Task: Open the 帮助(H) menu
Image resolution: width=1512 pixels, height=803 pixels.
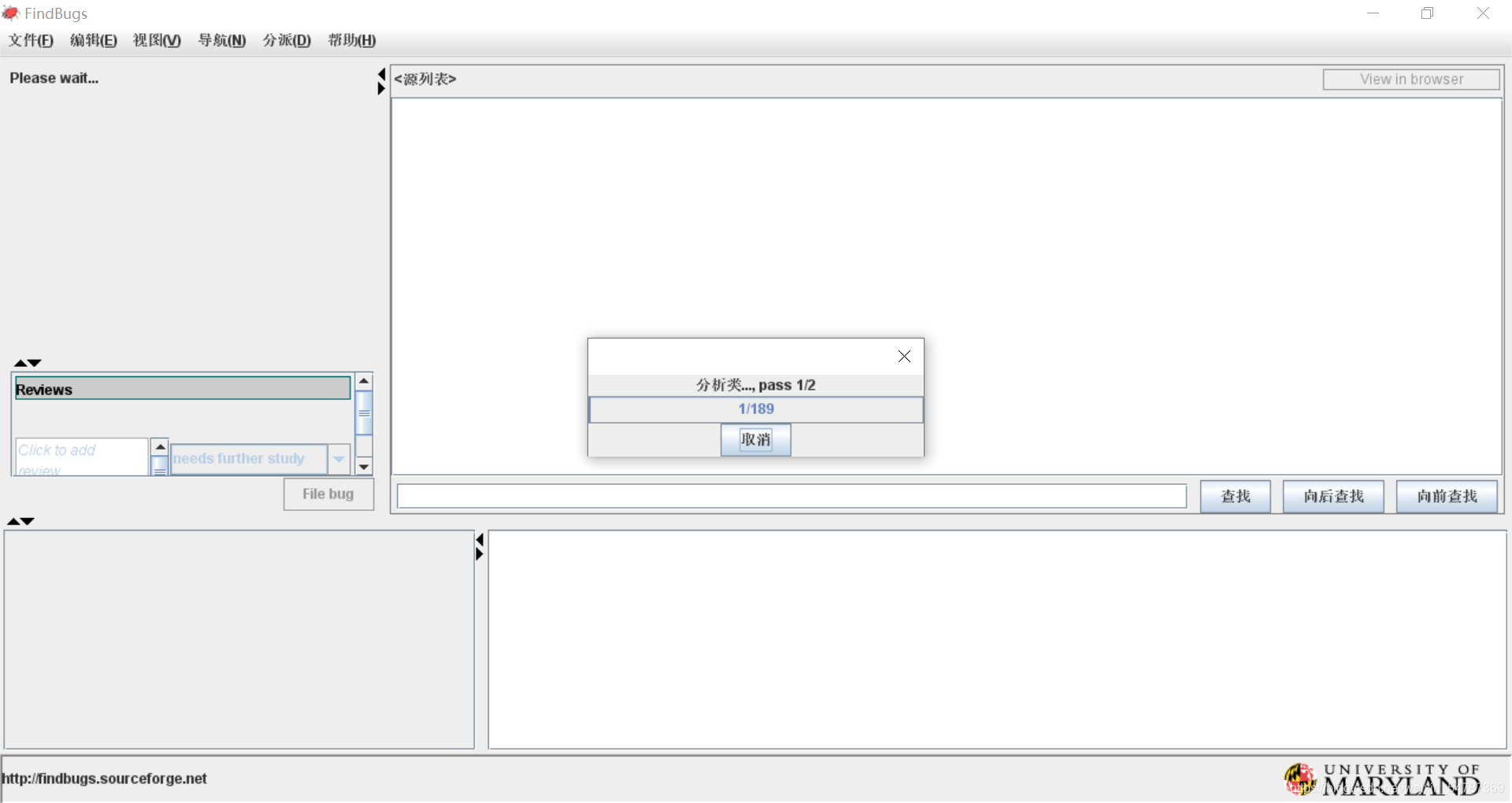Action: pyautogui.click(x=351, y=40)
